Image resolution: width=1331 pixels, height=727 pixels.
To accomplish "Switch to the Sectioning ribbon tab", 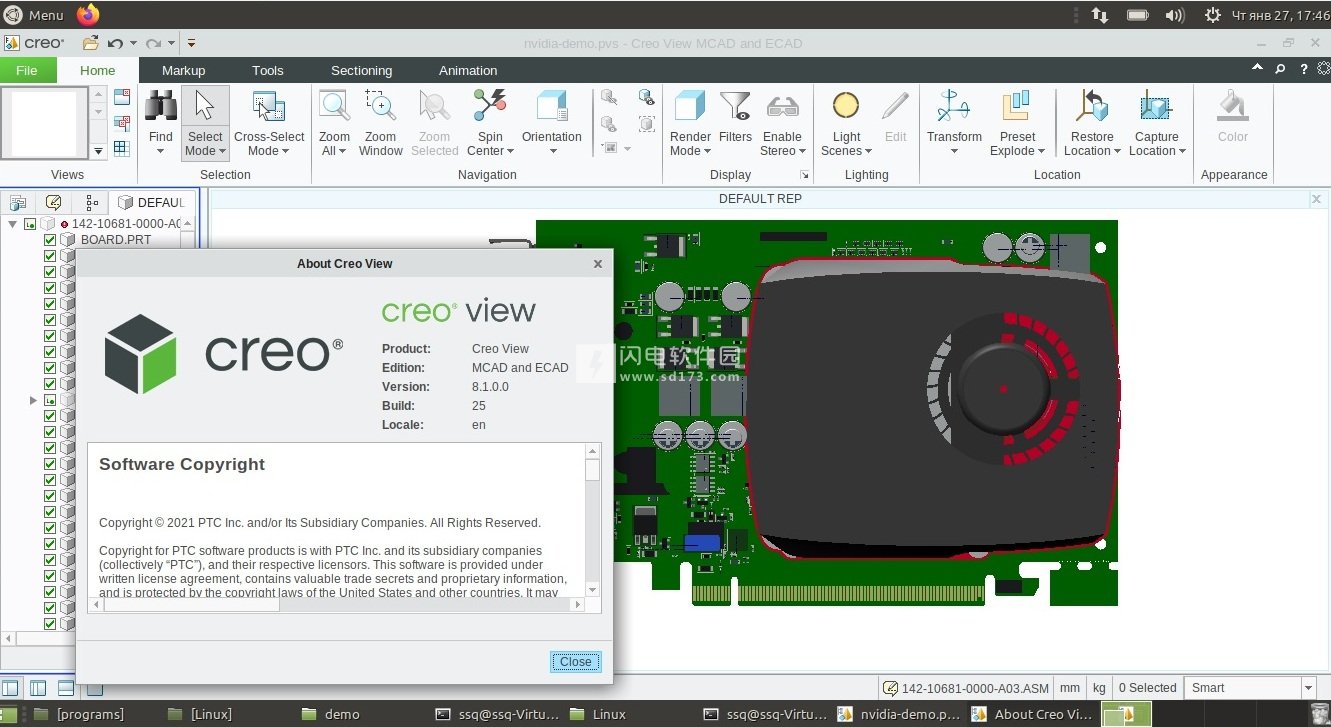I will tap(361, 70).
